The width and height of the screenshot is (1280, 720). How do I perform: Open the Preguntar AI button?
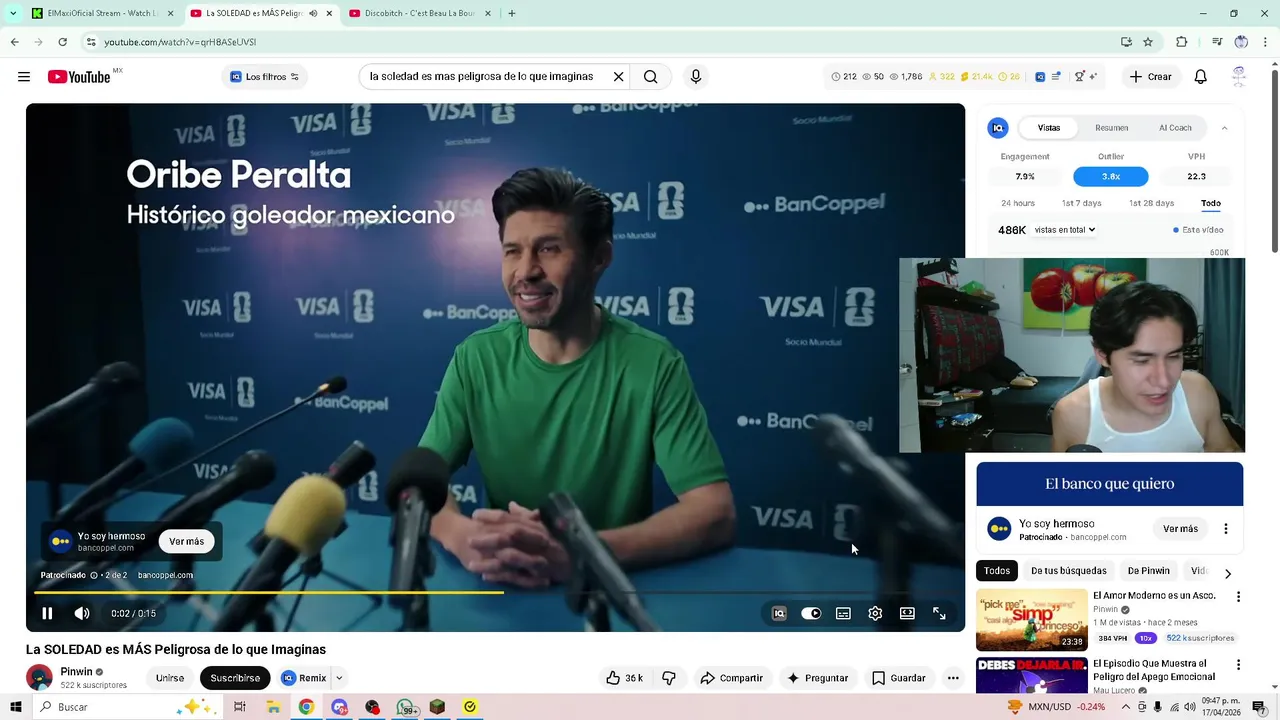pos(817,678)
